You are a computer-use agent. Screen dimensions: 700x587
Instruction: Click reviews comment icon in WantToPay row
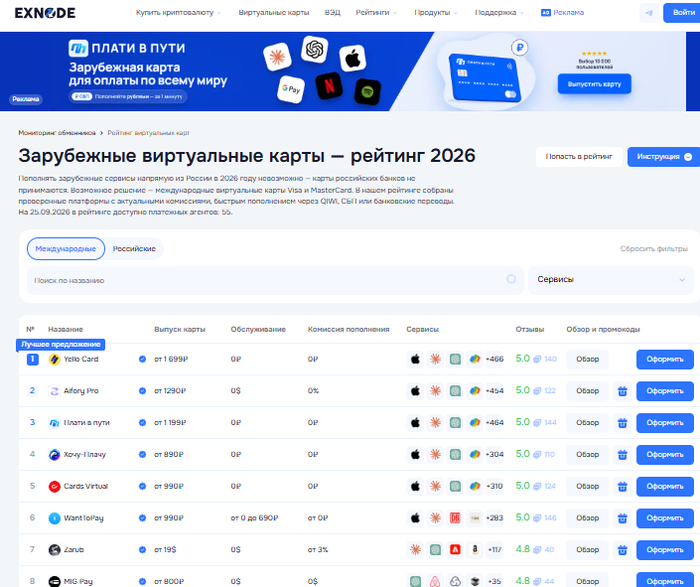coord(538,518)
